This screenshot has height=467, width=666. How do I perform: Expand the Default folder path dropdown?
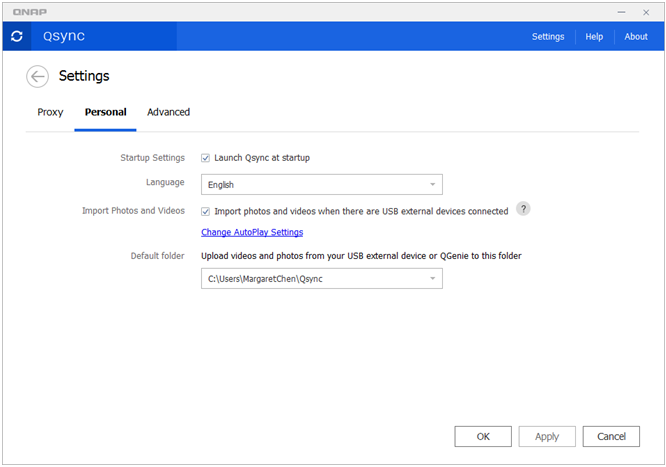tap(322, 279)
